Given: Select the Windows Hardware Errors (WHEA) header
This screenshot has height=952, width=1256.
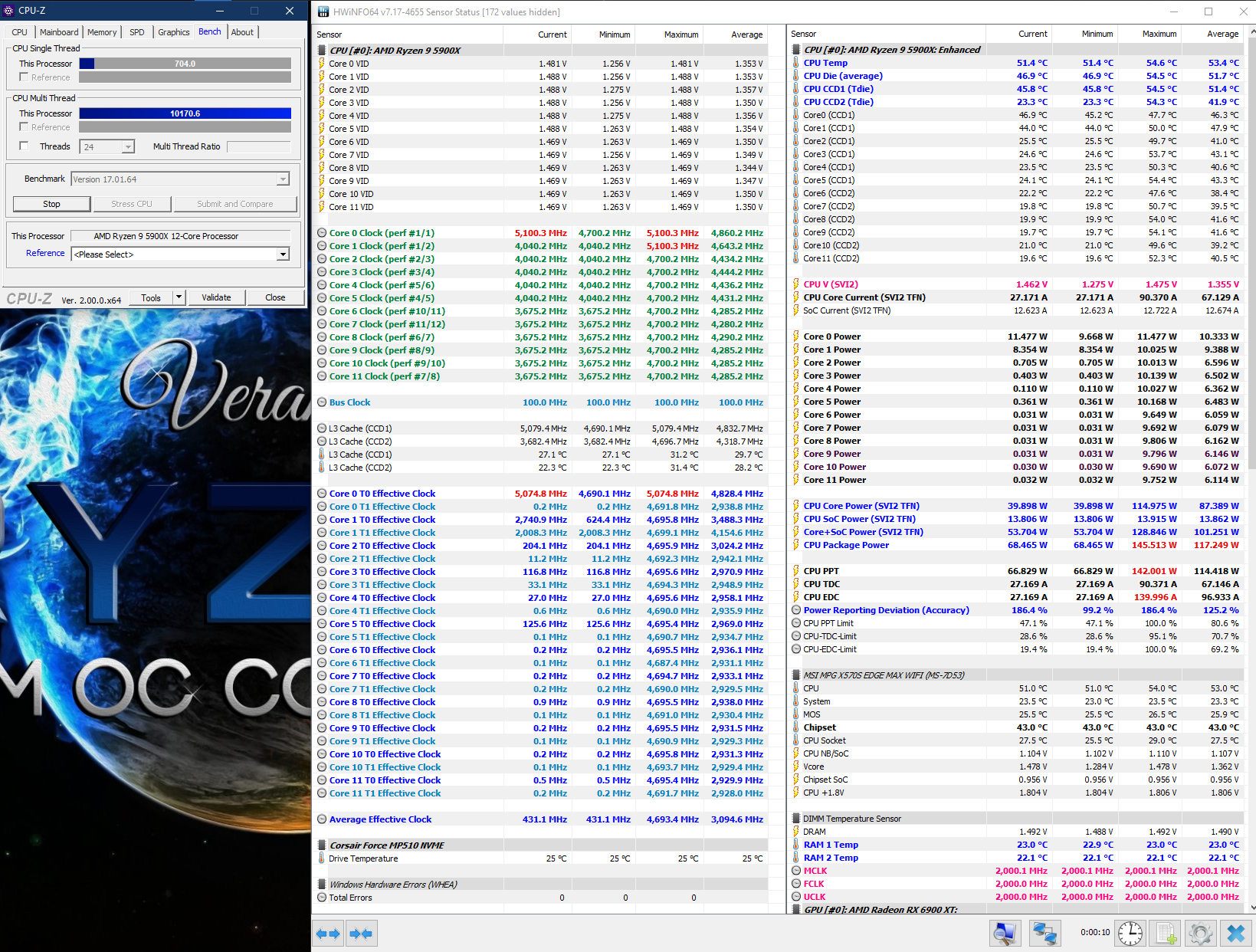Looking at the screenshot, I should tap(542, 885).
